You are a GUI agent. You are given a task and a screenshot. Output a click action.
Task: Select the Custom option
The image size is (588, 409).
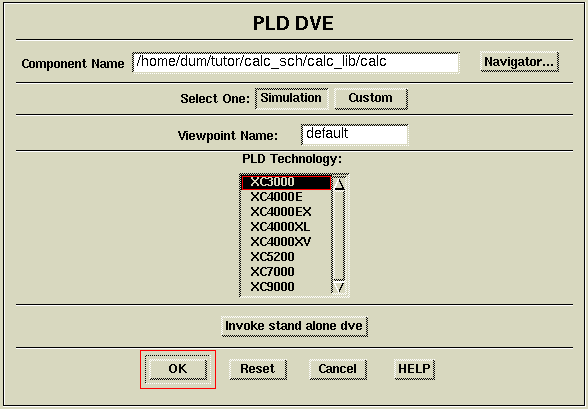[x=371, y=99]
